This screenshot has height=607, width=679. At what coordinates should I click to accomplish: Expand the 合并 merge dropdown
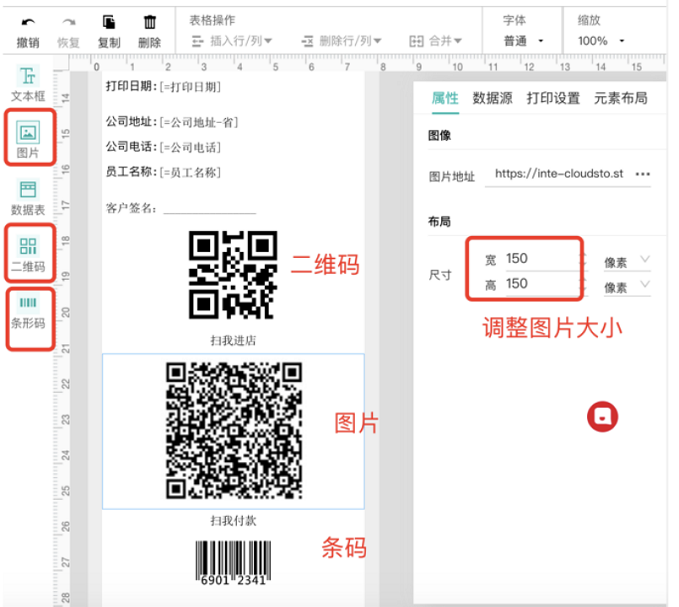click(x=436, y=41)
